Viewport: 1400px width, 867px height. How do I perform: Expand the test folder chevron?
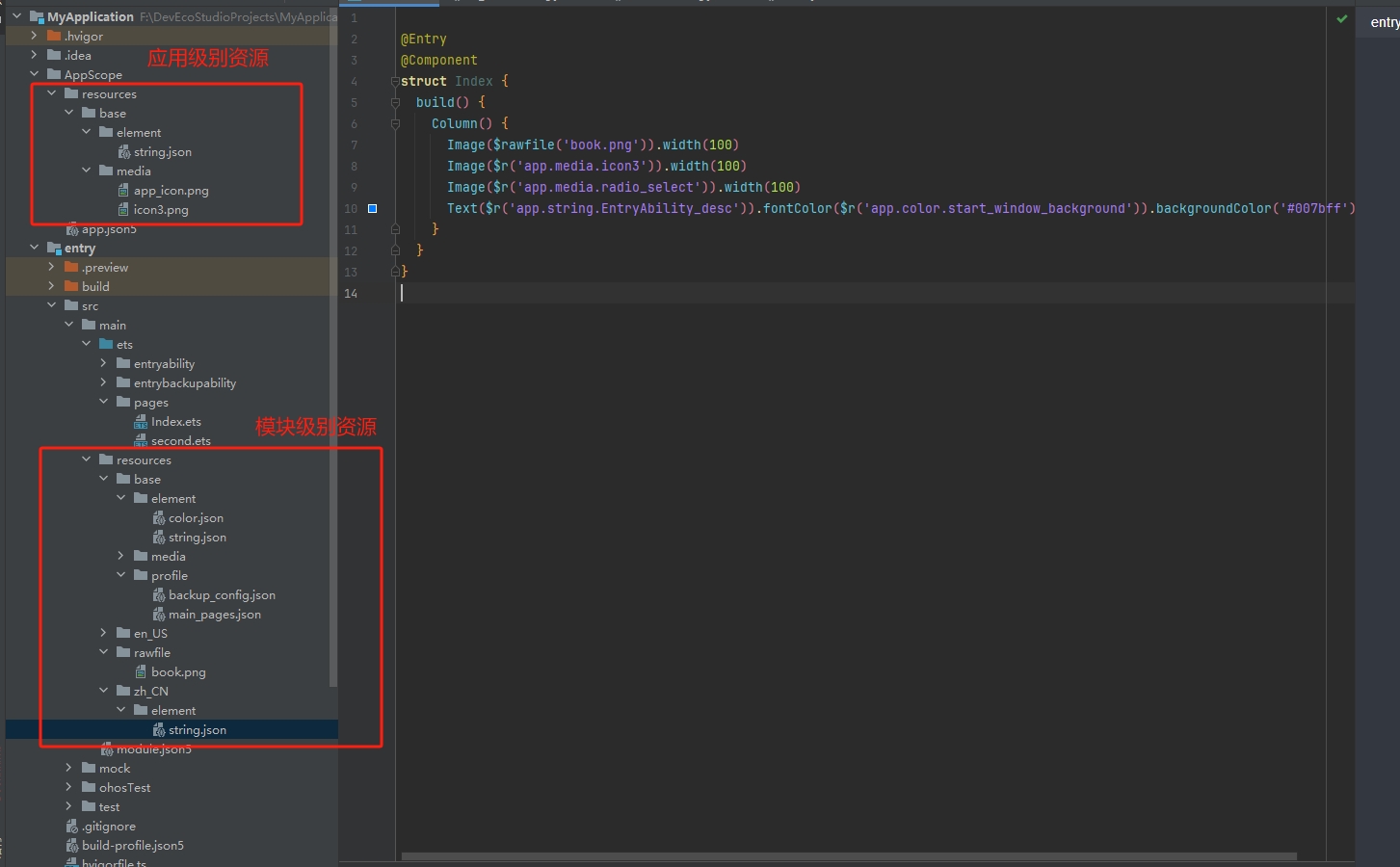[x=69, y=806]
